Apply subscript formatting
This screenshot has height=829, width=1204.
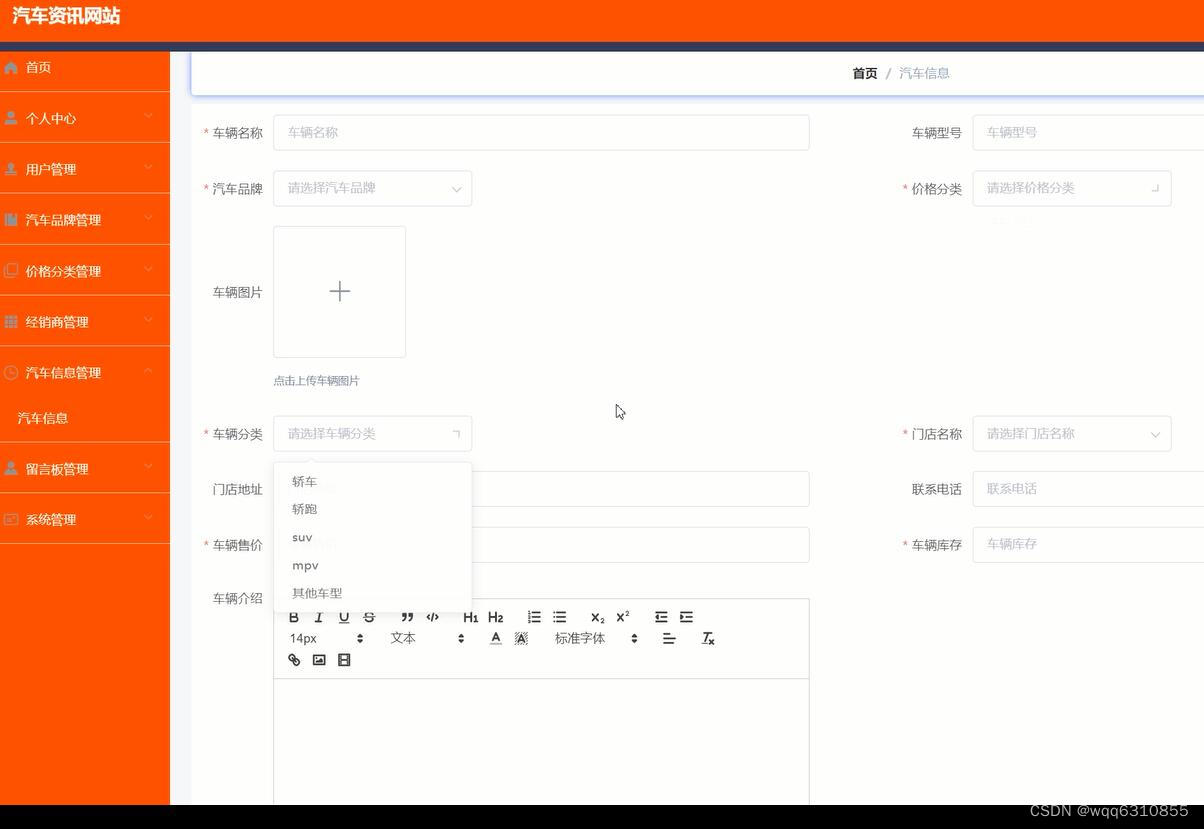pyautogui.click(x=597, y=617)
